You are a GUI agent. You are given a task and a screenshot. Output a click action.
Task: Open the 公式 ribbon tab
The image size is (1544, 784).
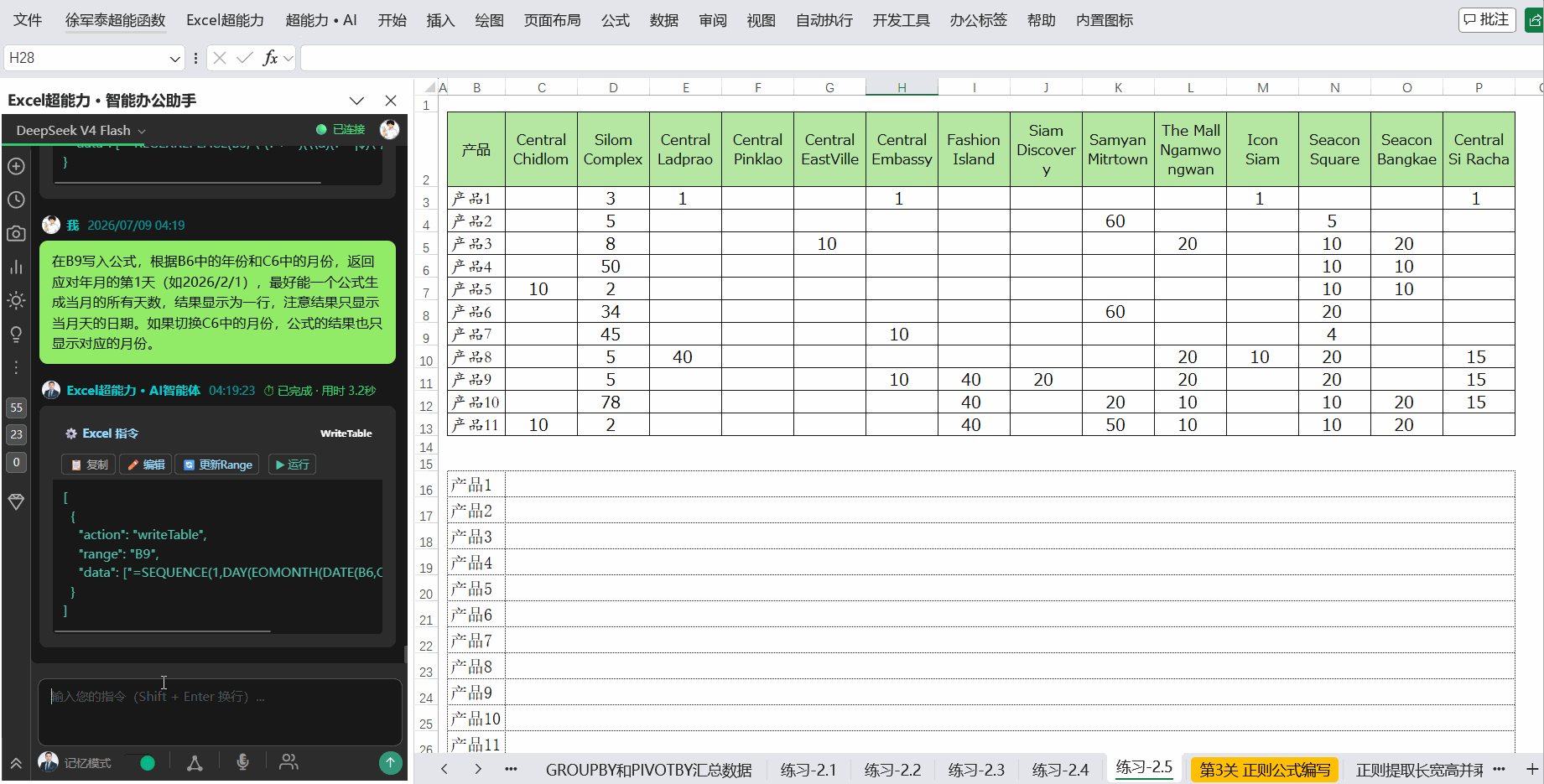(616, 20)
